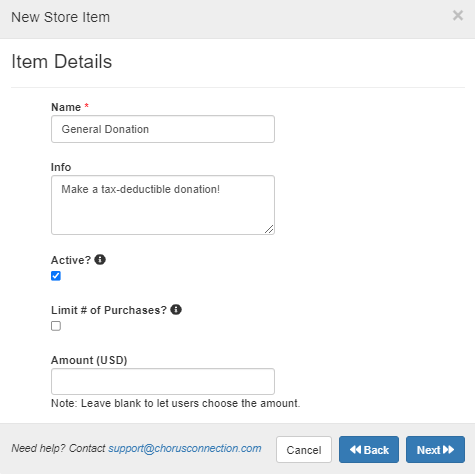The width and height of the screenshot is (475, 474).
Task: Click the Name field label
Action: coord(66,107)
